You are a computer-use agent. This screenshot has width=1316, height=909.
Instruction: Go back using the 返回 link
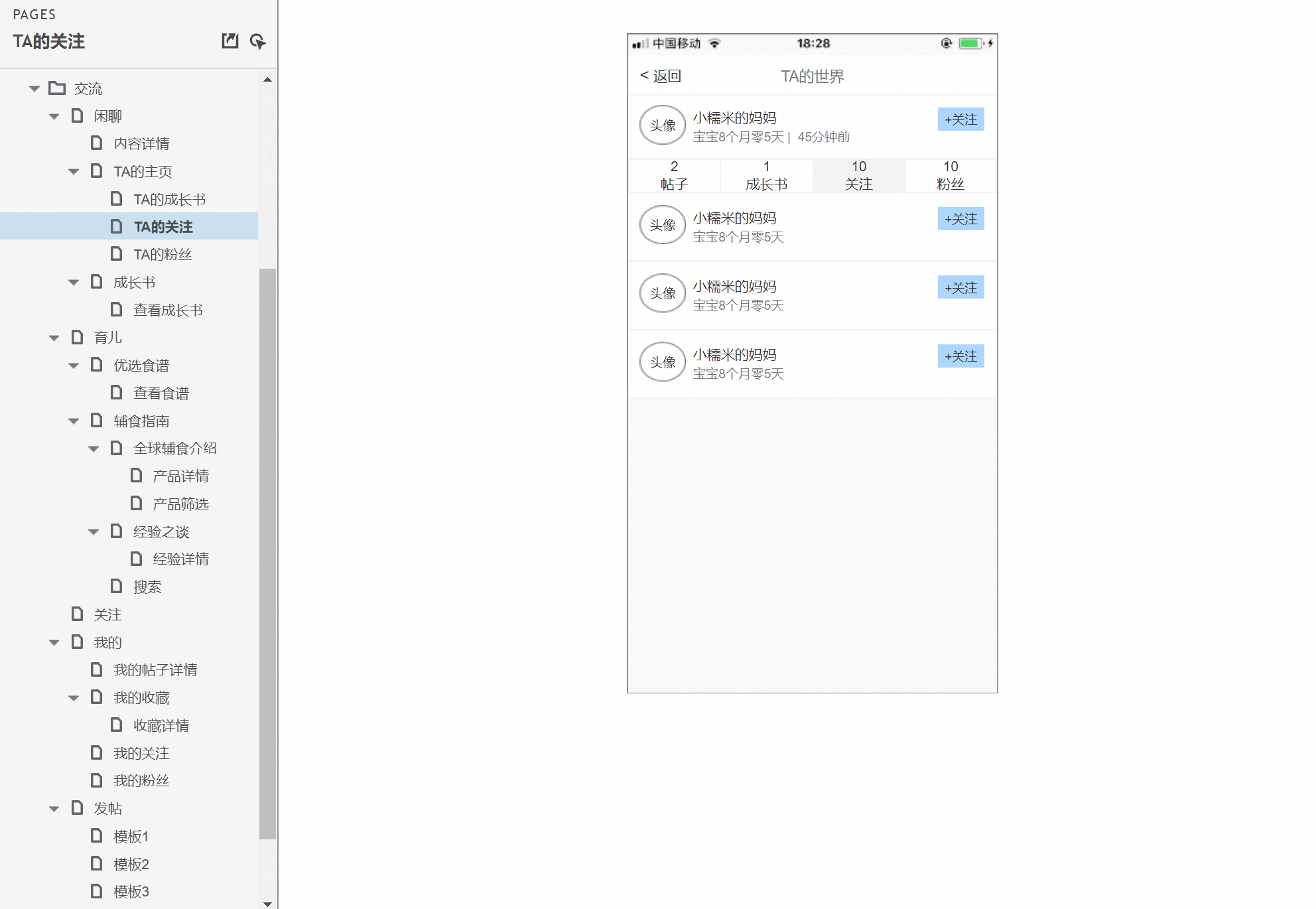coord(661,76)
